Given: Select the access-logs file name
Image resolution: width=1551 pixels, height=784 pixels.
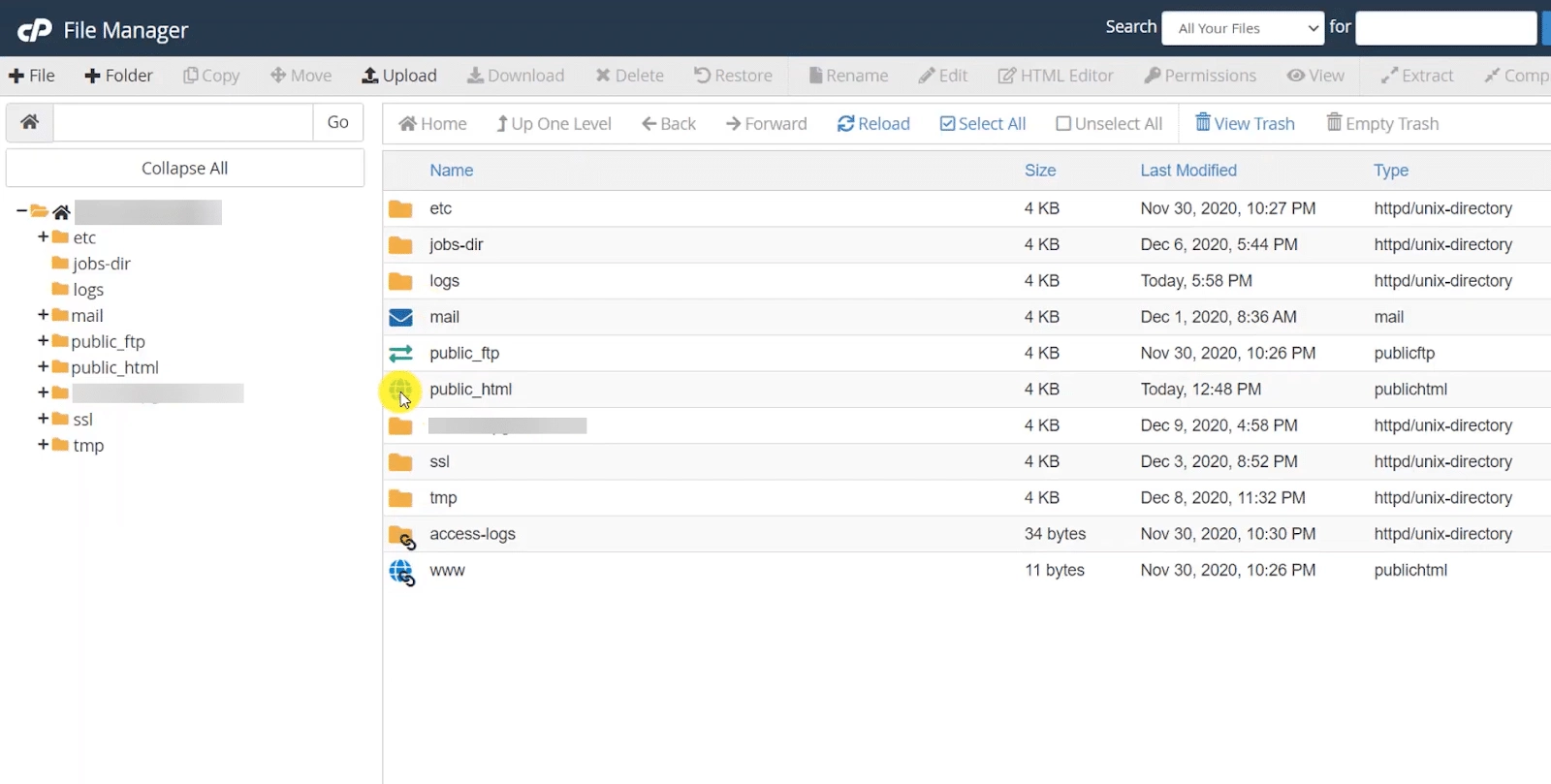Looking at the screenshot, I should pos(473,534).
